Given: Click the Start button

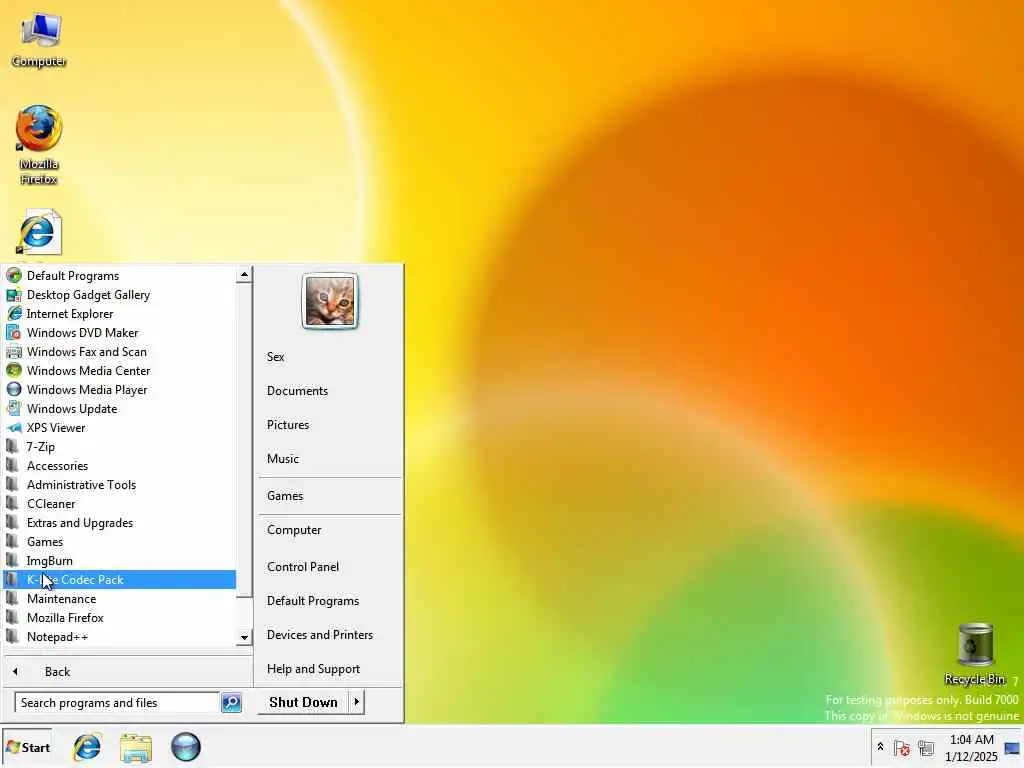Looking at the screenshot, I should [27, 747].
